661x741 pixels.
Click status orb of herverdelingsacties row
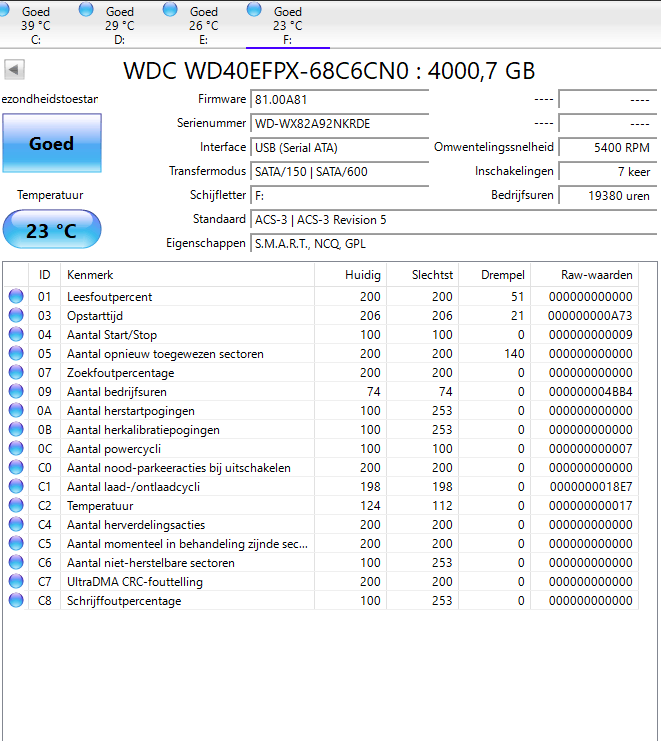click(x=16, y=524)
